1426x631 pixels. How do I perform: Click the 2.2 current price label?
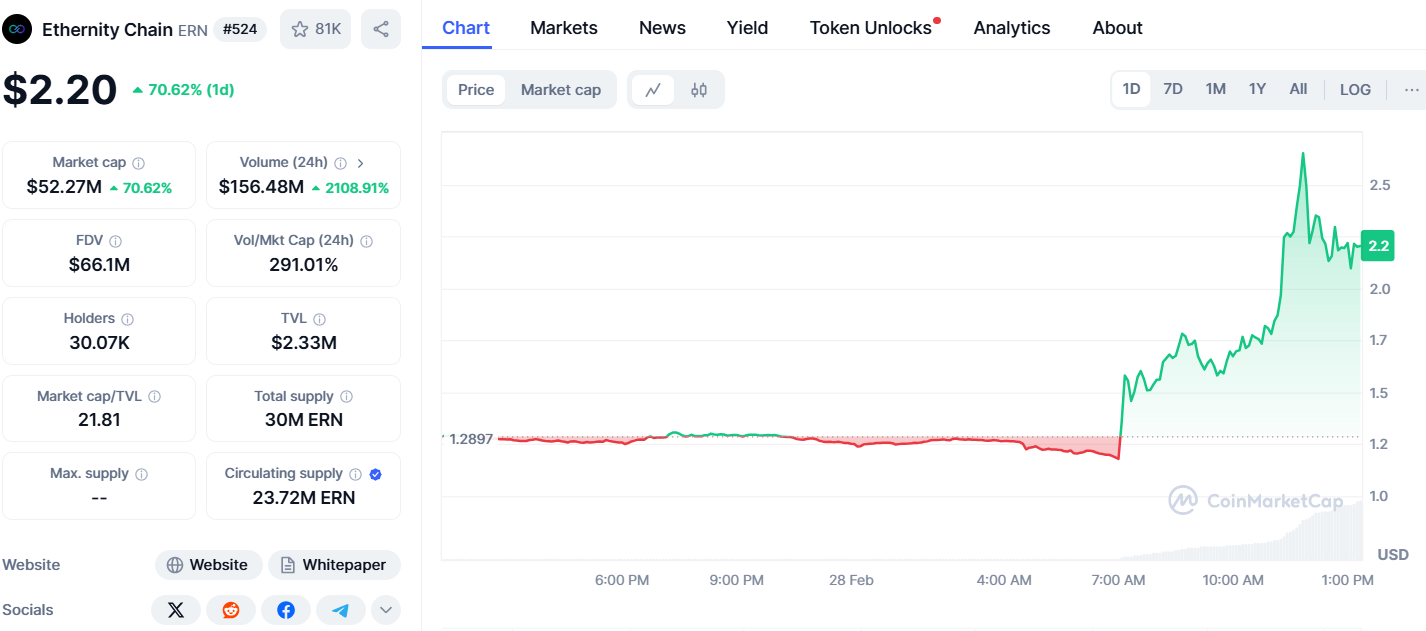coord(1378,246)
